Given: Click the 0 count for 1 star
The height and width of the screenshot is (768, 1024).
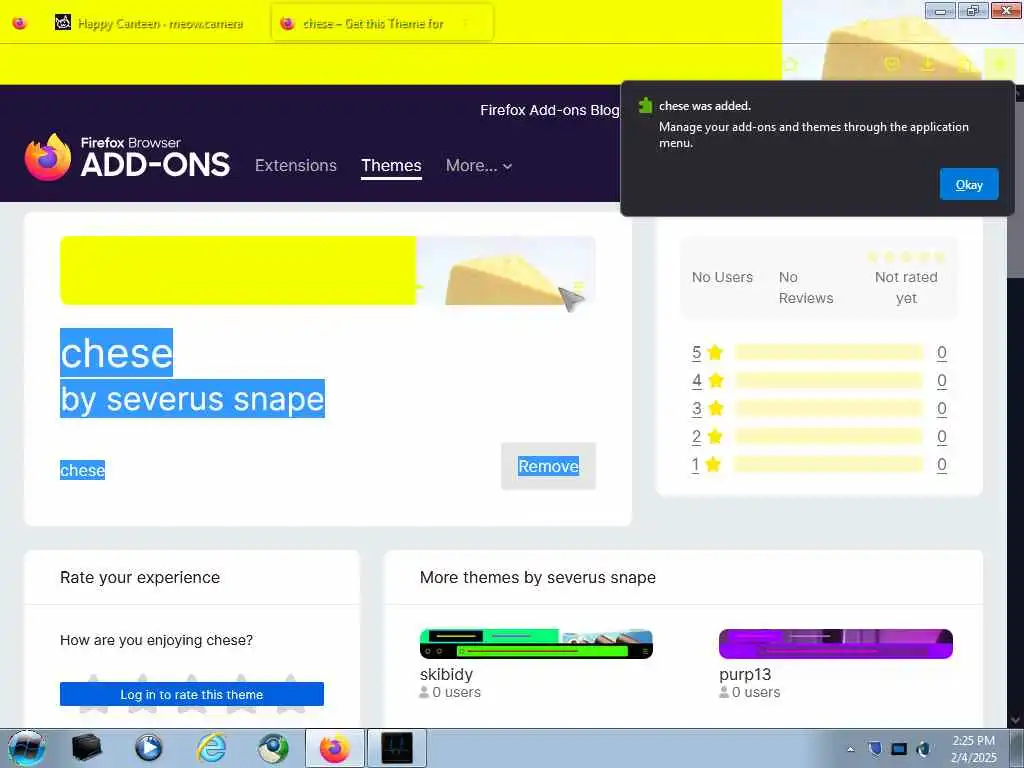Looking at the screenshot, I should coord(942,465).
